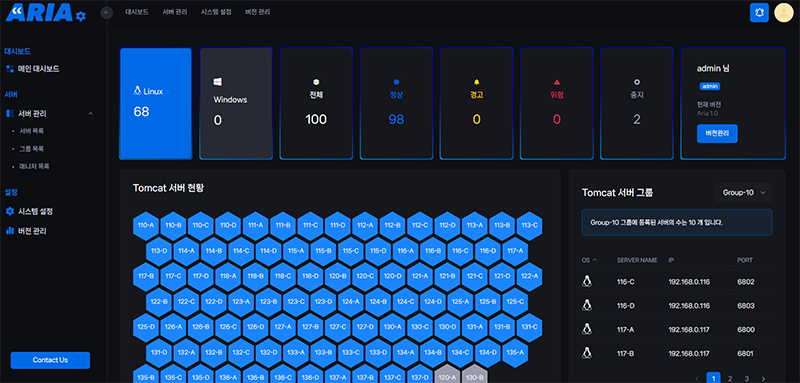Select hexagon server 122-B

point(159,301)
